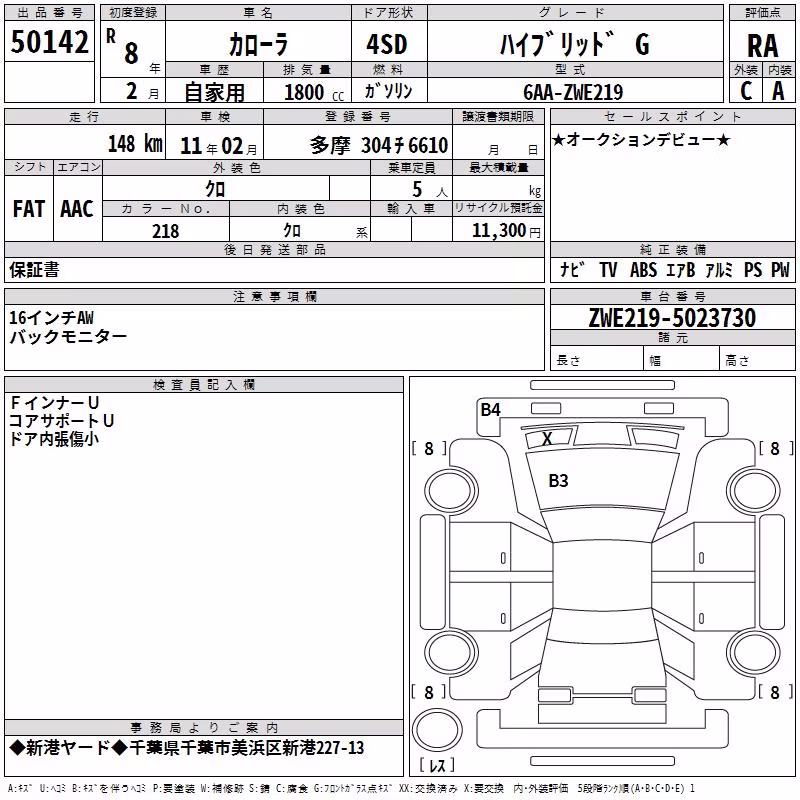Select registration number 多摩 304チ6610
The image size is (800, 800).
click(x=379, y=145)
